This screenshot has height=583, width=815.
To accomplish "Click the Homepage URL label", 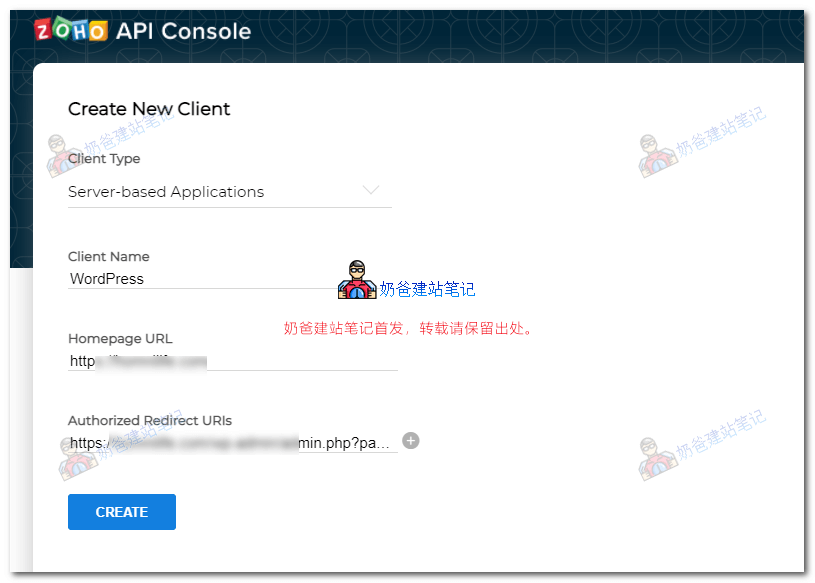I will point(120,338).
